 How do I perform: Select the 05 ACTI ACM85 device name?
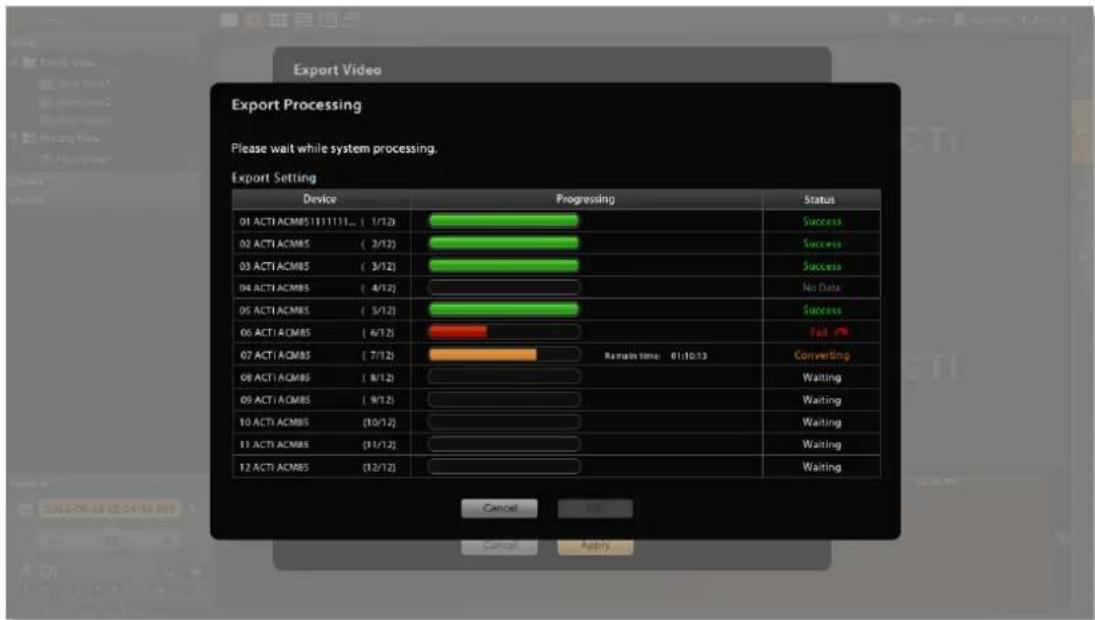274,310
